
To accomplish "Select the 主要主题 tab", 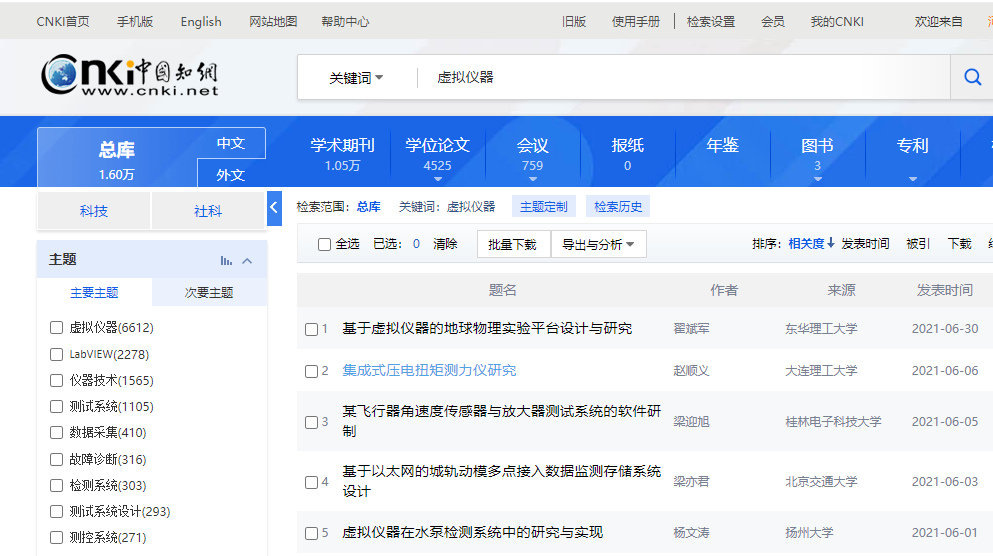I will [x=94, y=293].
